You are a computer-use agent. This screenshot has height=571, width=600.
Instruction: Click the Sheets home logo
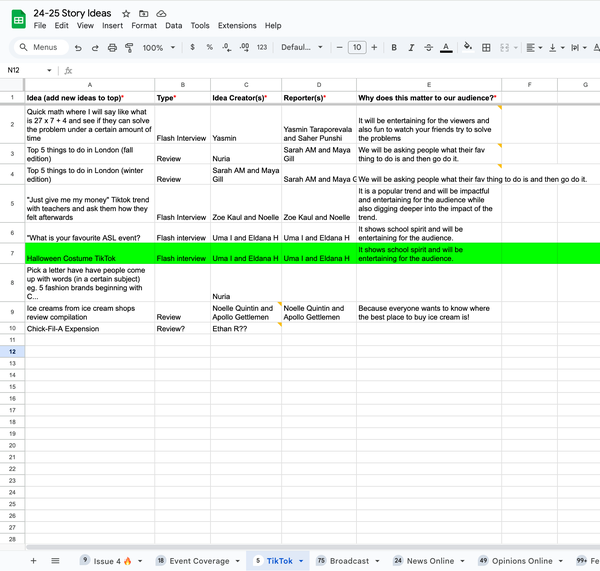click(18, 19)
